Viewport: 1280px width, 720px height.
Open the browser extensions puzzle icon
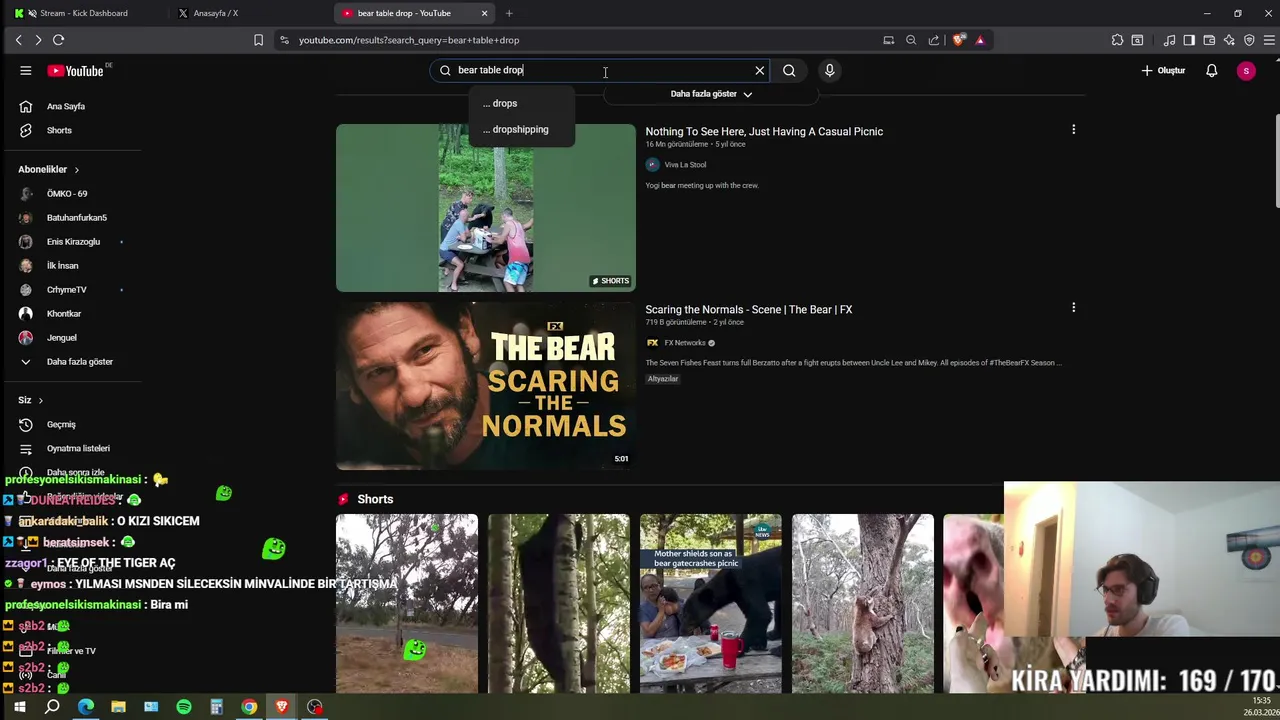(x=1117, y=40)
